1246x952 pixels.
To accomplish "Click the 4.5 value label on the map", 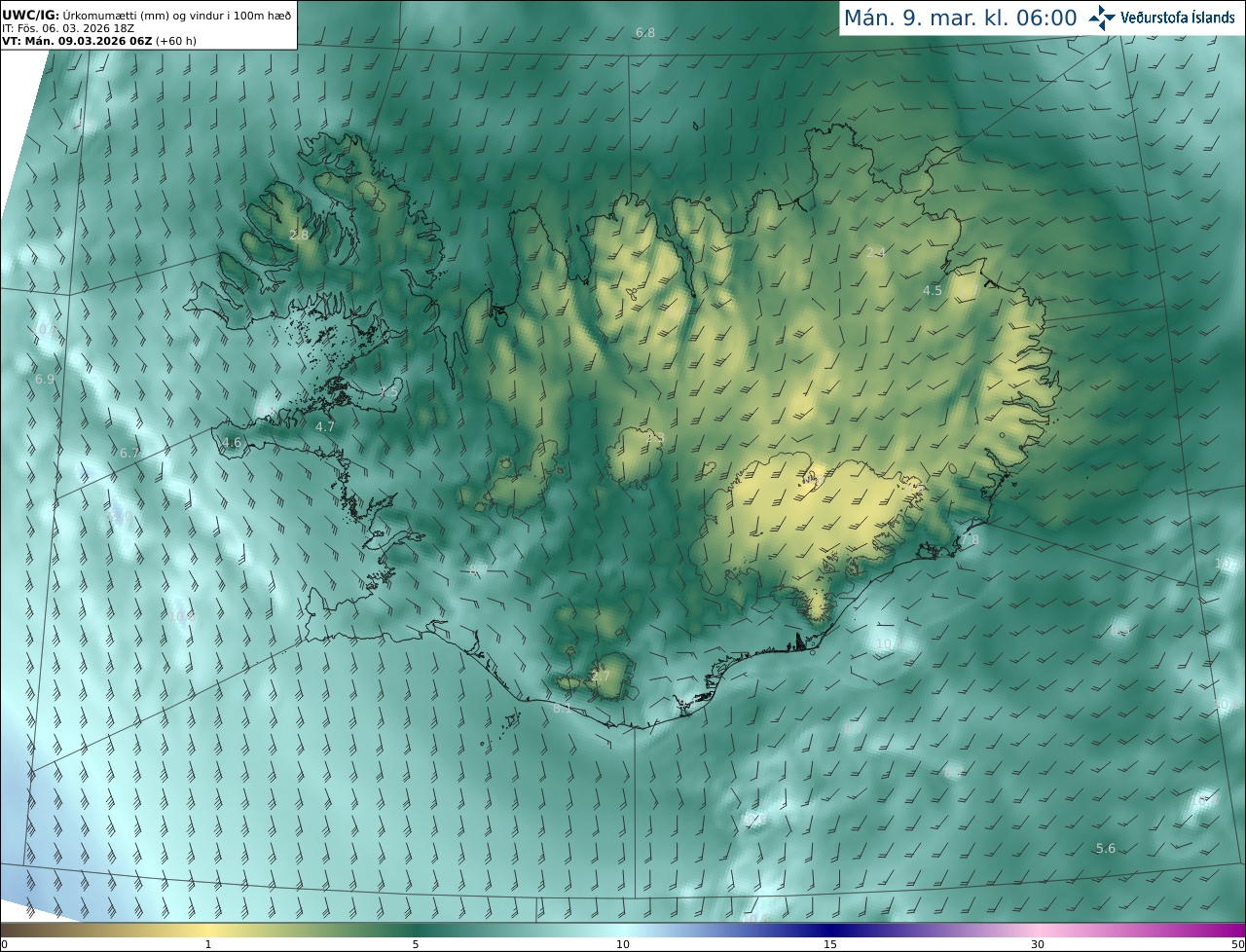I will (x=933, y=290).
